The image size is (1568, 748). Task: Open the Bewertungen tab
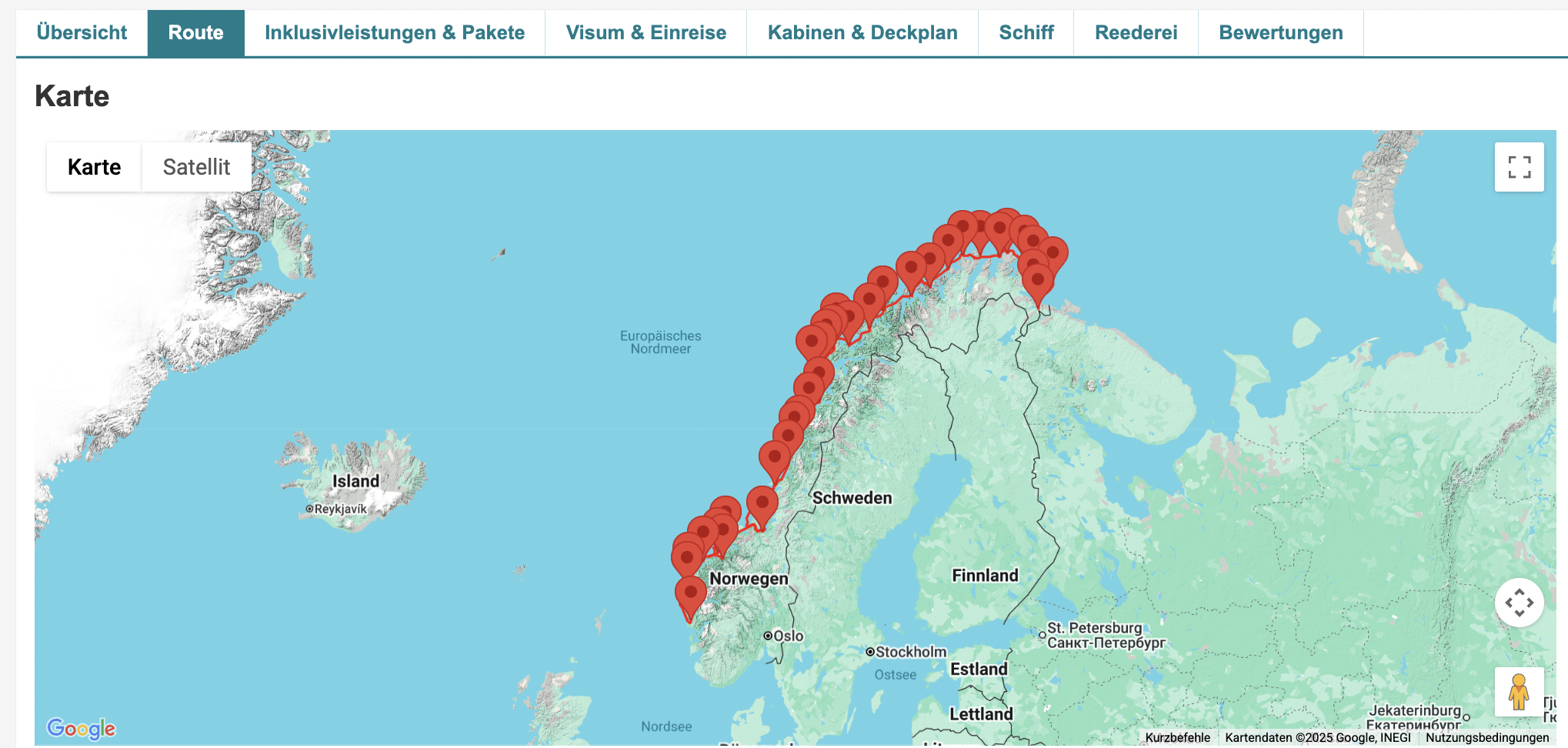click(1280, 32)
